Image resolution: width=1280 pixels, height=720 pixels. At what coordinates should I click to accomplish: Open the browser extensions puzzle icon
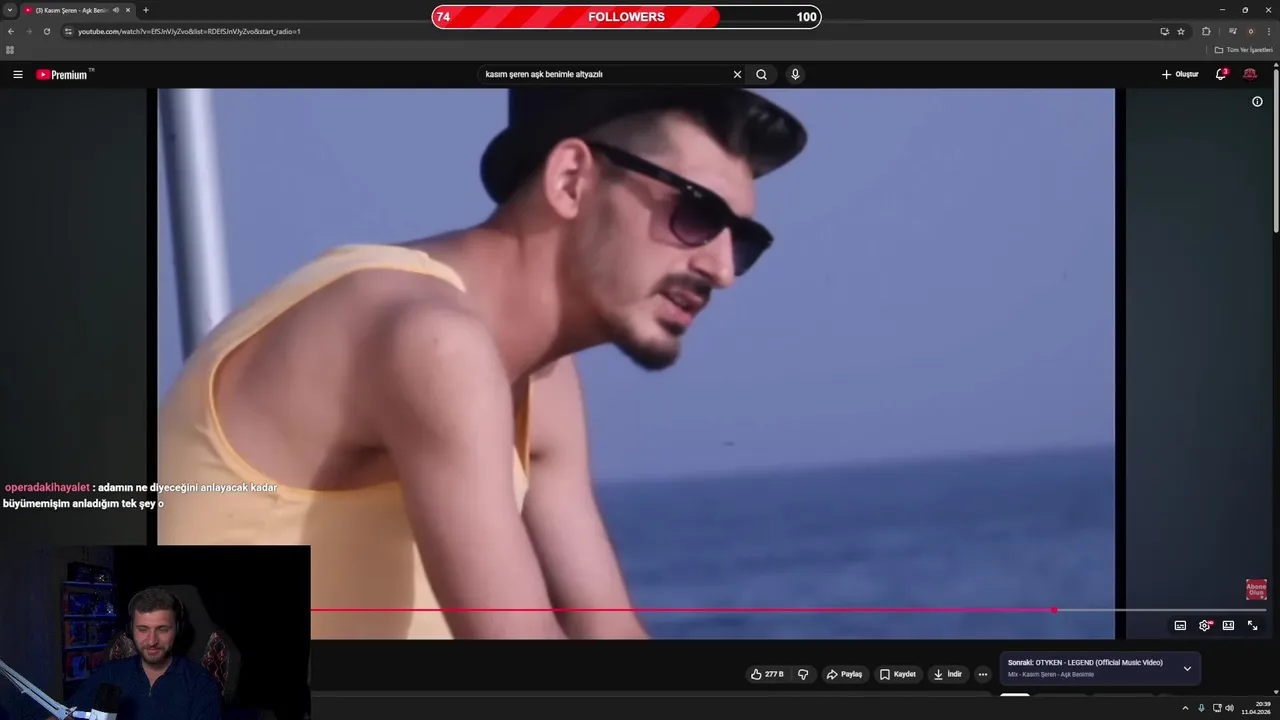(1206, 31)
